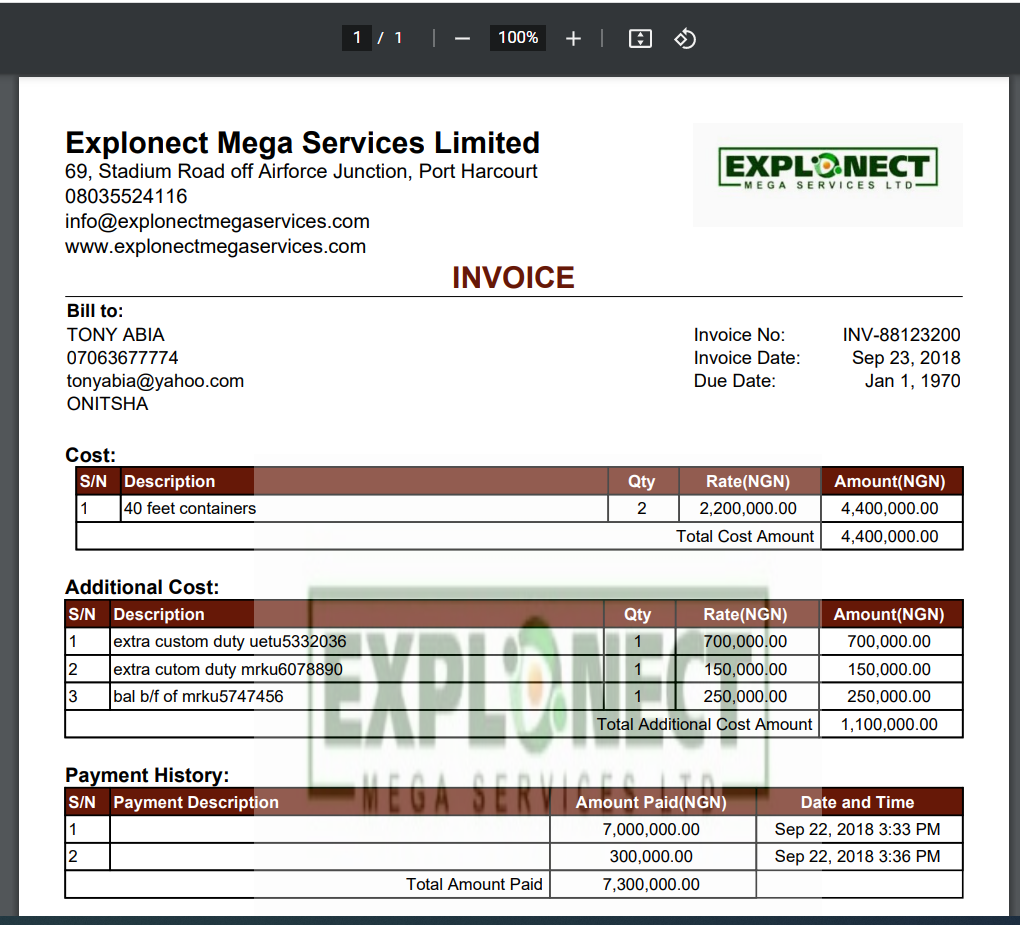
Task: Select the 'extra custom duty uetu5332036' row
Action: pos(230,641)
